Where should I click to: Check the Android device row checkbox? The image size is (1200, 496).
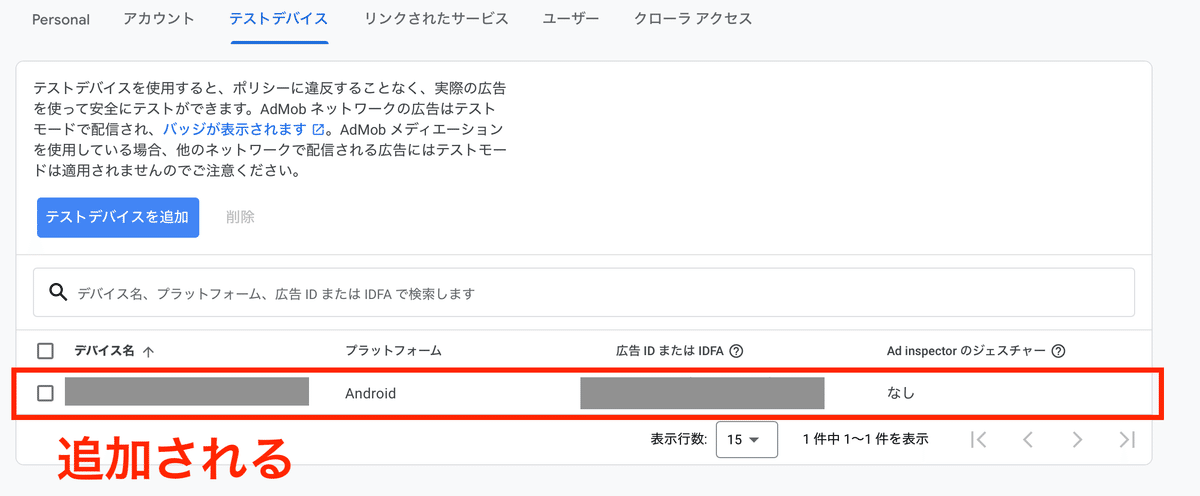click(45, 393)
